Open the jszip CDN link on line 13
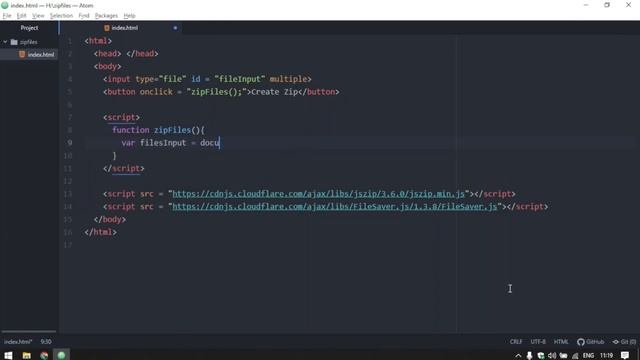This screenshot has width=640, height=360. click(318, 194)
